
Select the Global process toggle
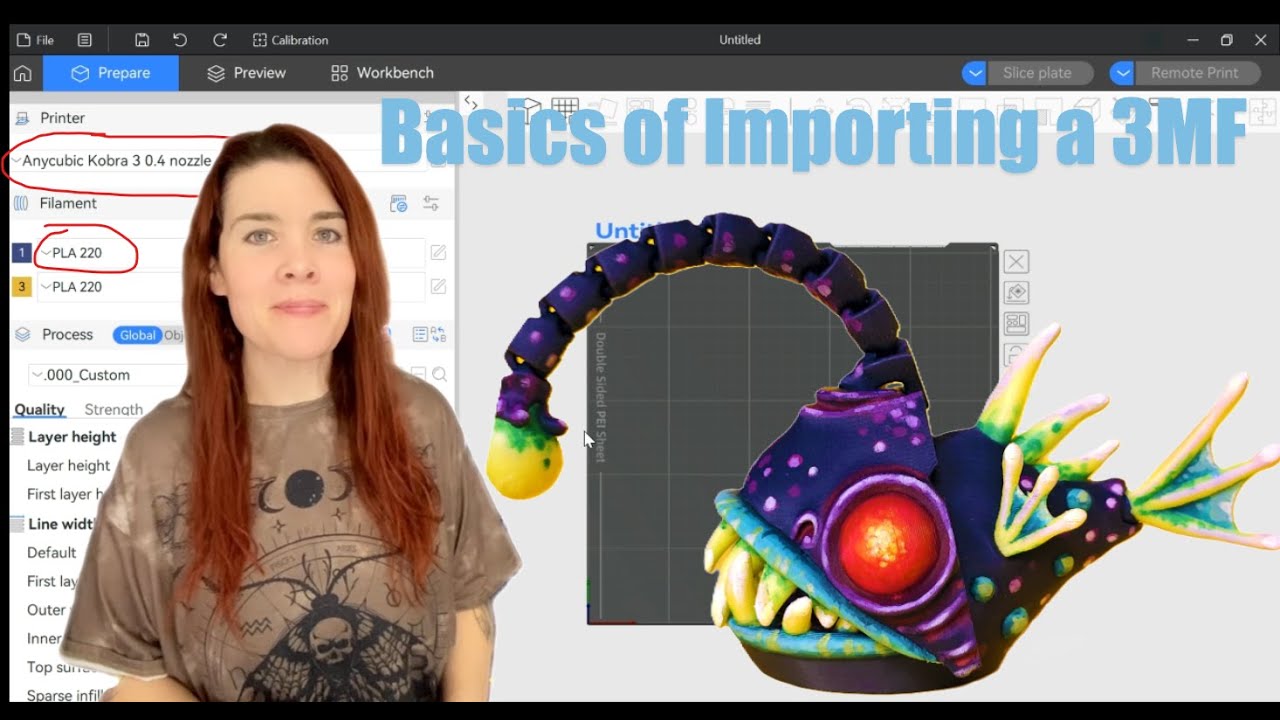click(137, 335)
